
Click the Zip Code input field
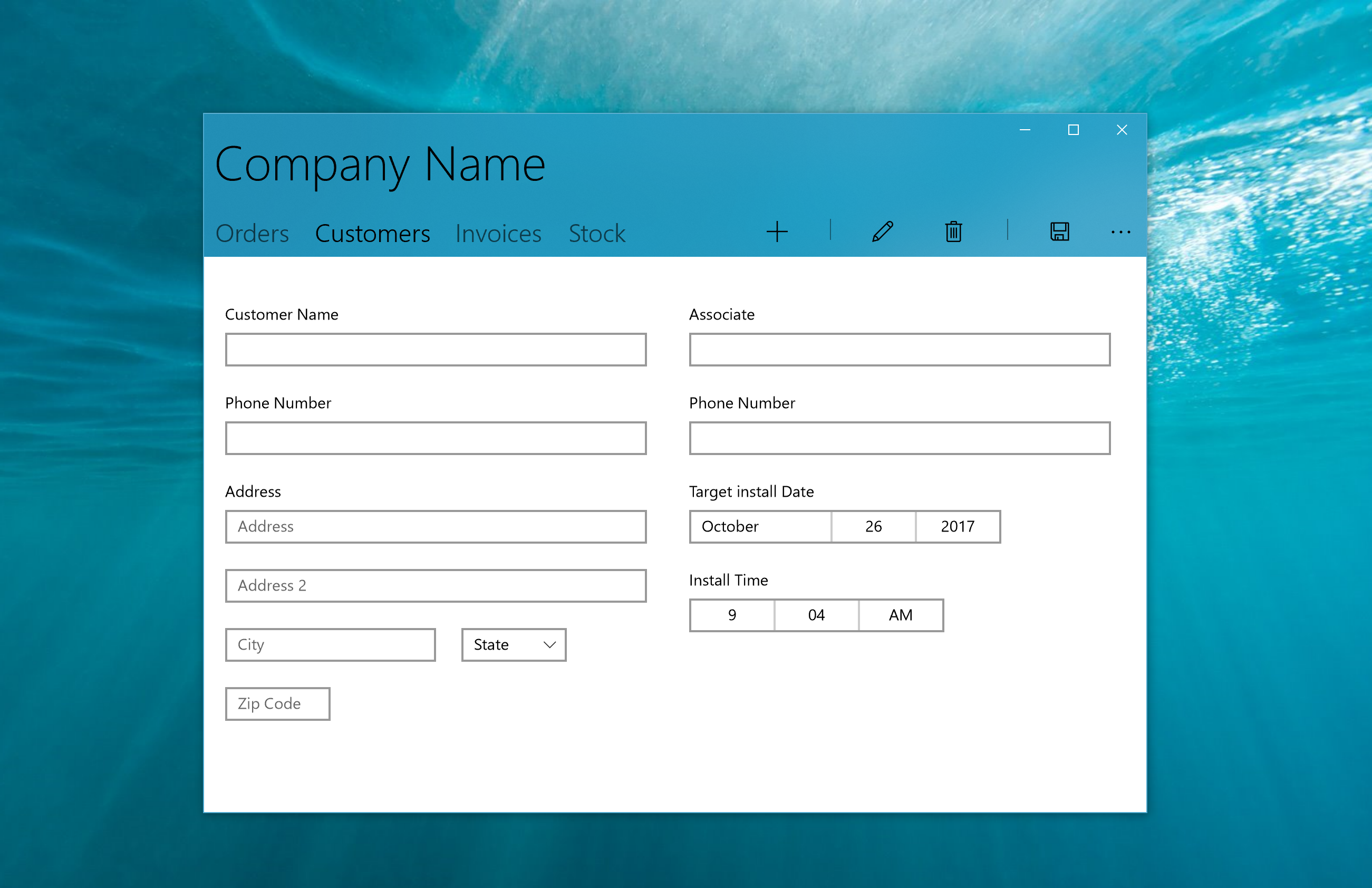tap(277, 703)
